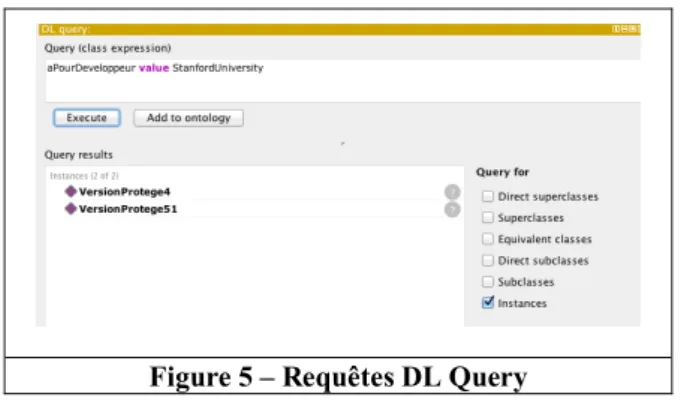Click the DL query title bar
Viewport: 681px width, 400px height.
tap(339, 29)
